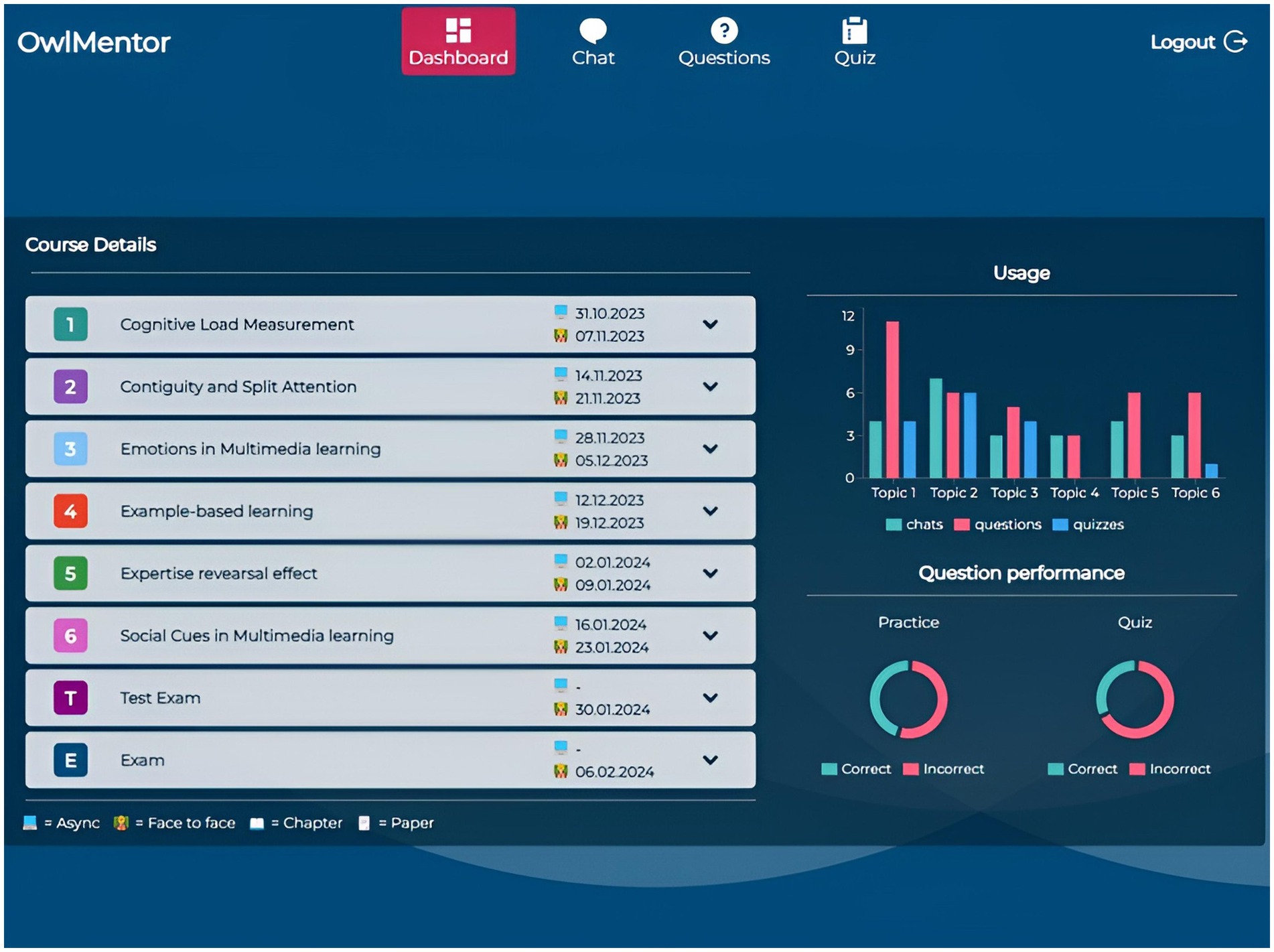
Task: Select the purple T Test Exam badge
Action: click(70, 697)
